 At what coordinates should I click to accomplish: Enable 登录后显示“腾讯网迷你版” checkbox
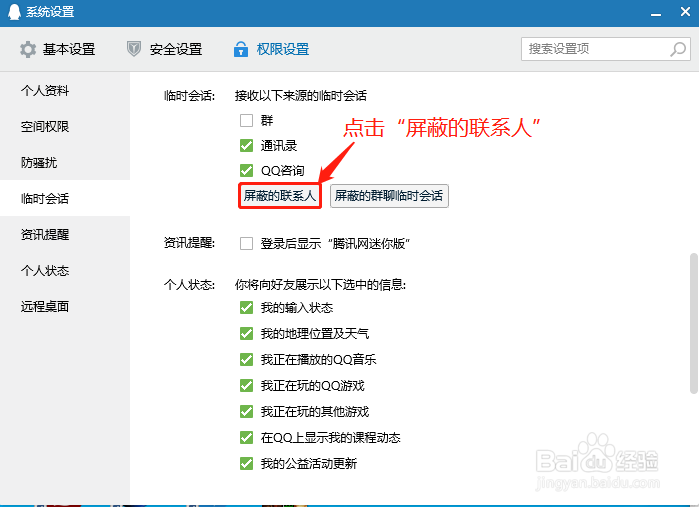coord(247,243)
